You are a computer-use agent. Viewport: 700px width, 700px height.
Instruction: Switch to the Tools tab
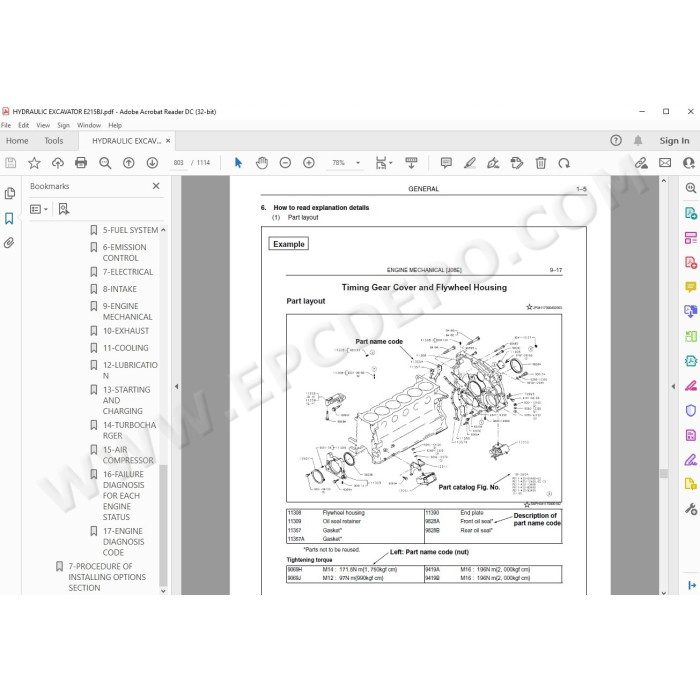54,141
